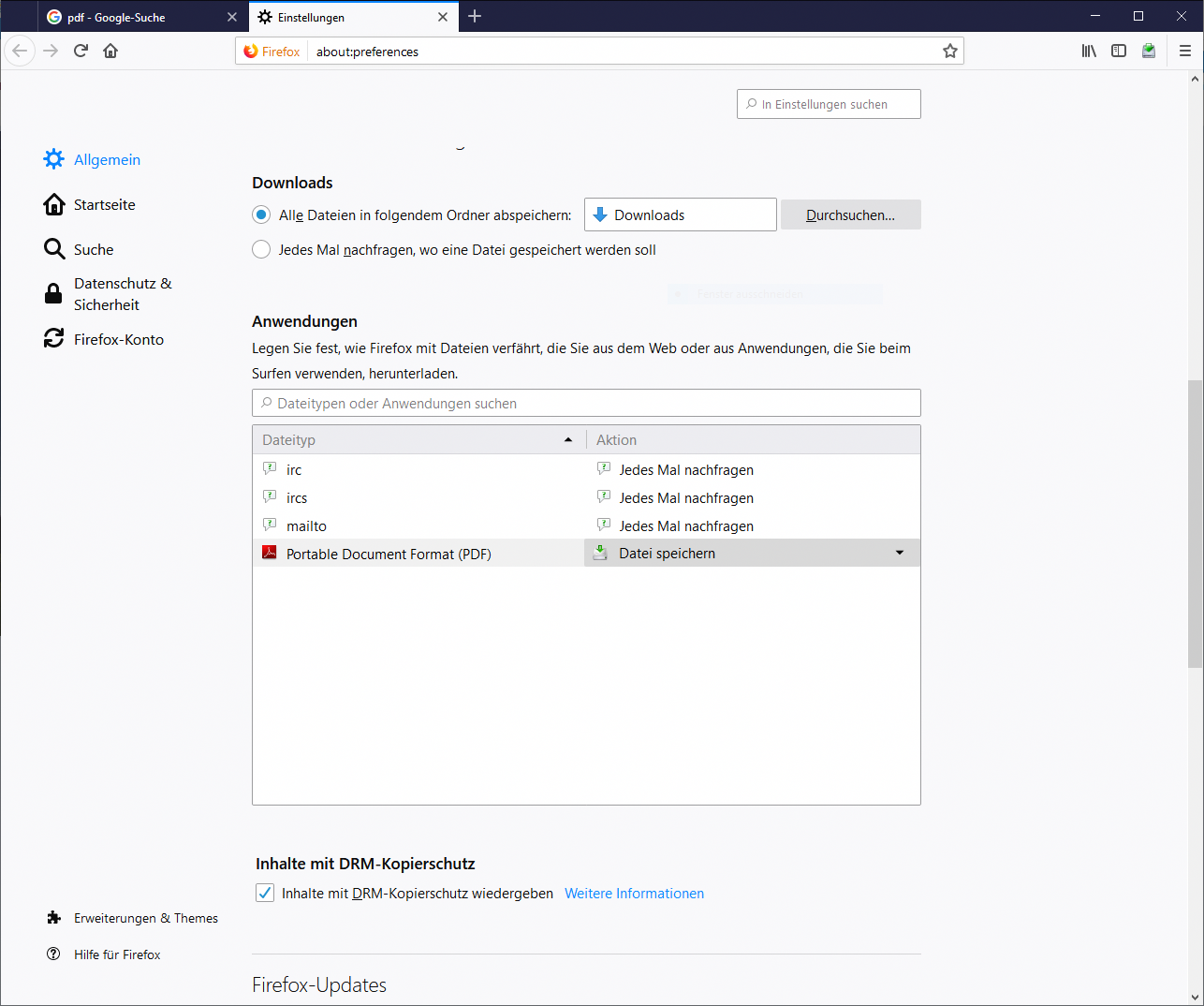Uncheck 'Inhalte mit DRM-Kopierschutz wiedergeben'
This screenshot has height=1006, width=1204.
[x=265, y=893]
